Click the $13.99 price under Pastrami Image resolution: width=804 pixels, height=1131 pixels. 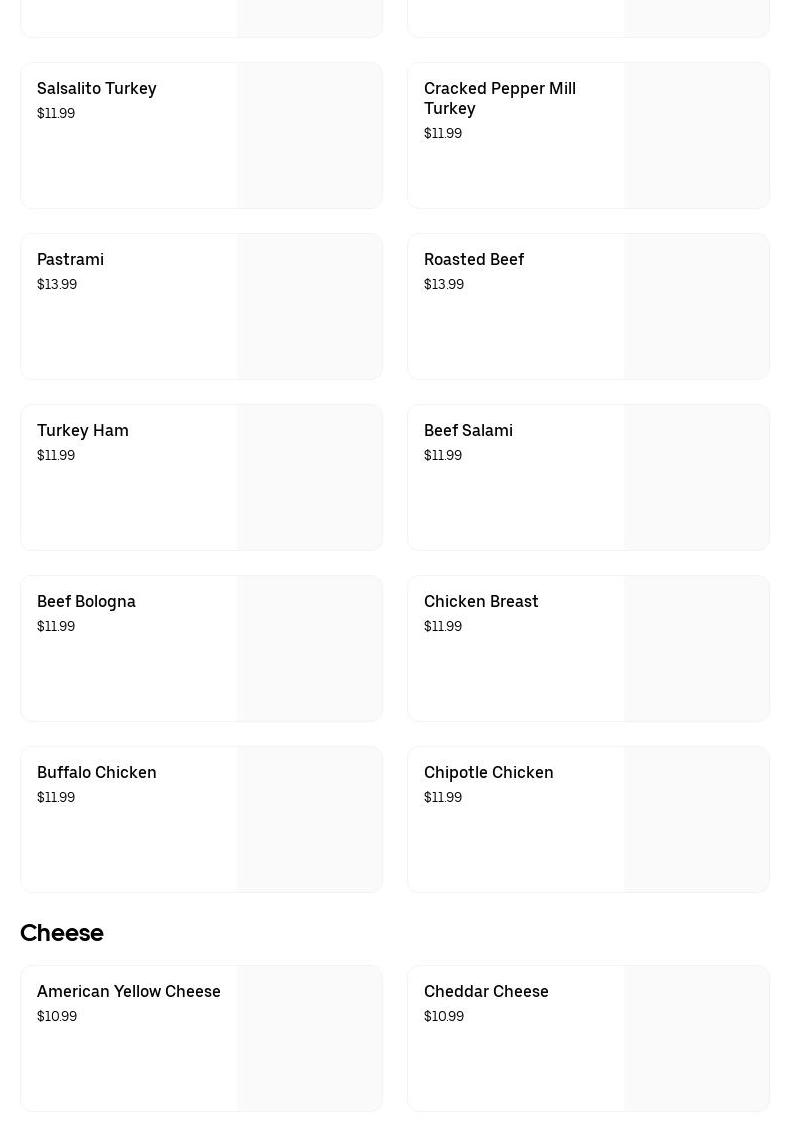coord(57,285)
